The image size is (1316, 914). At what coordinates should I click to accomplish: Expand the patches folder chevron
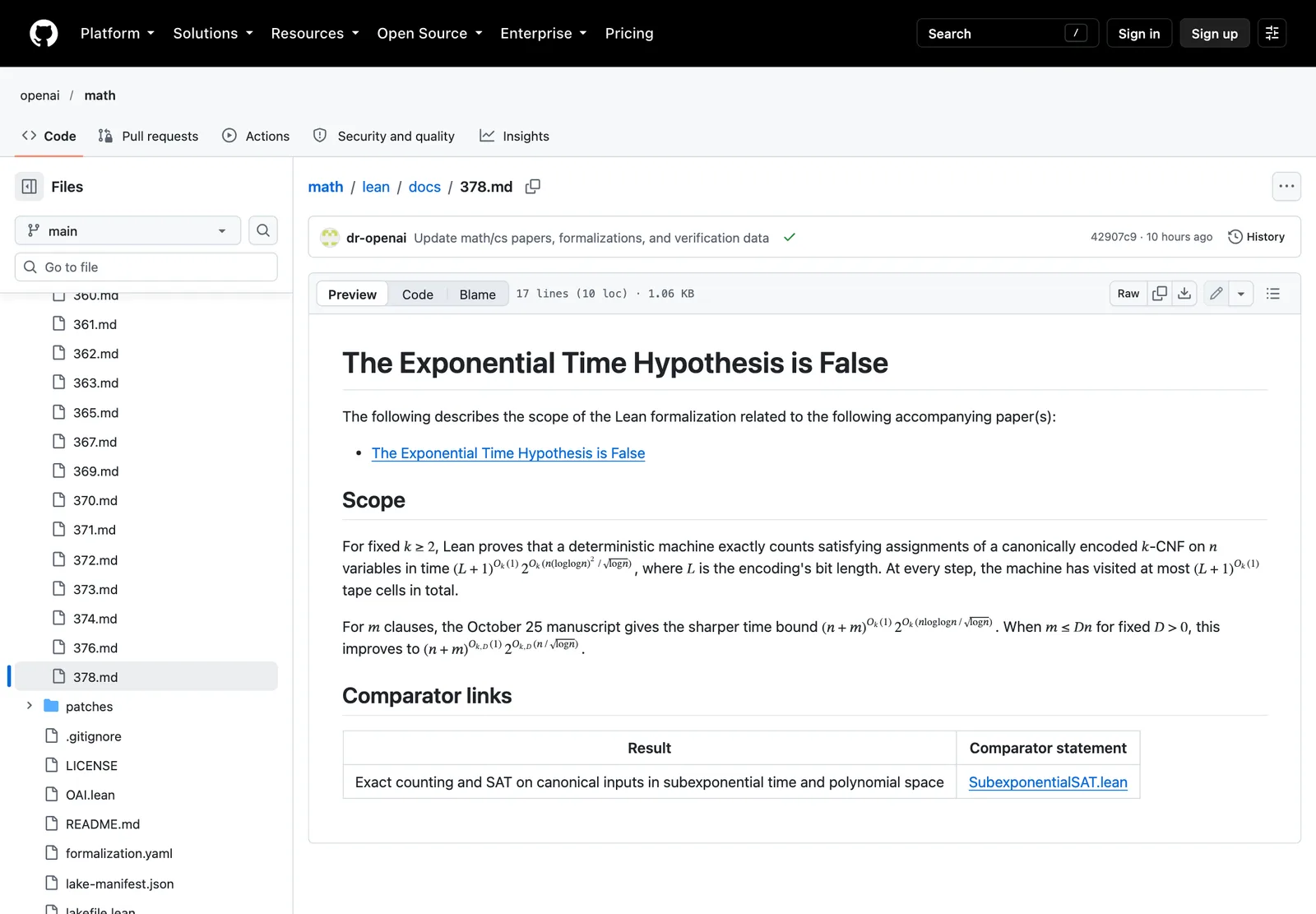pyautogui.click(x=30, y=706)
